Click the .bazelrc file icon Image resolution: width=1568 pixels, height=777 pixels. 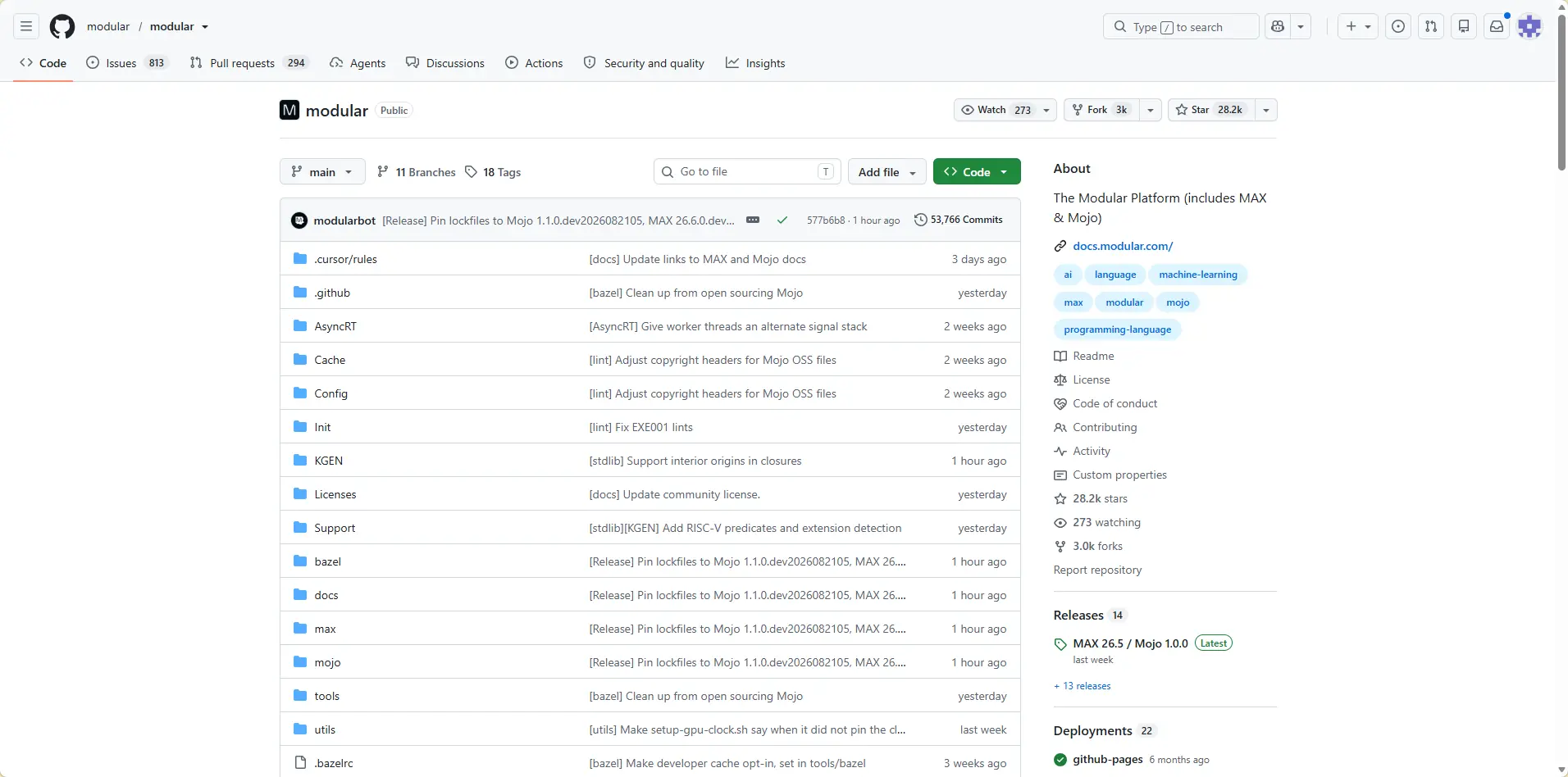click(x=300, y=763)
